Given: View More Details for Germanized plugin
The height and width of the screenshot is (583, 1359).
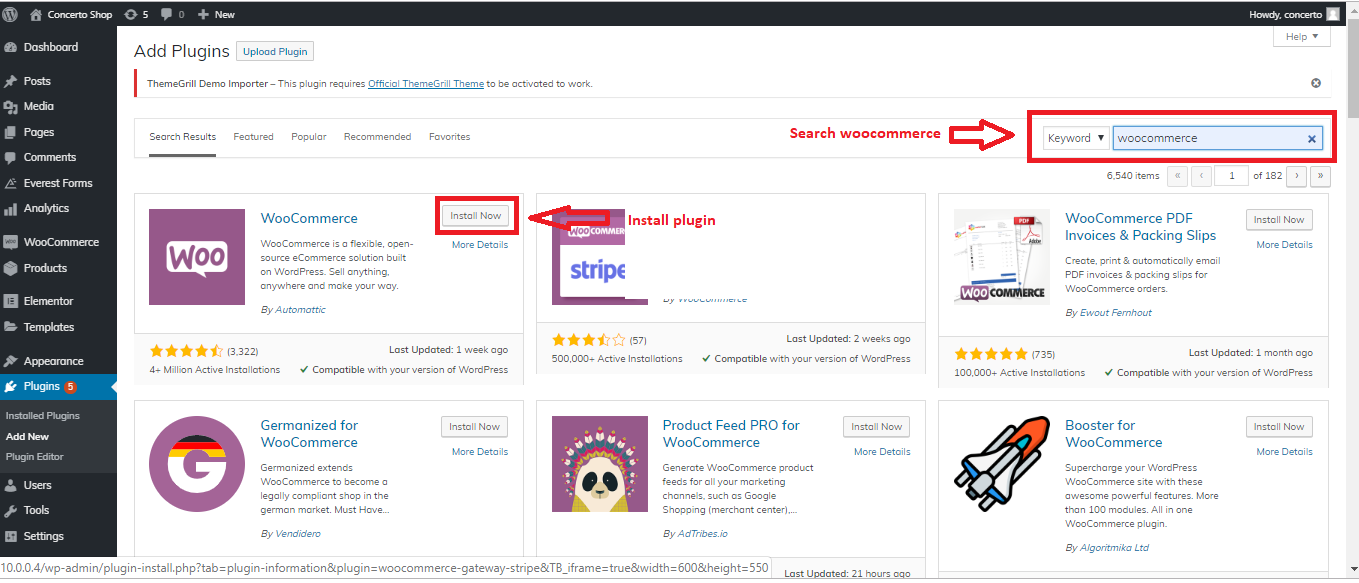Looking at the screenshot, I should (x=480, y=452).
